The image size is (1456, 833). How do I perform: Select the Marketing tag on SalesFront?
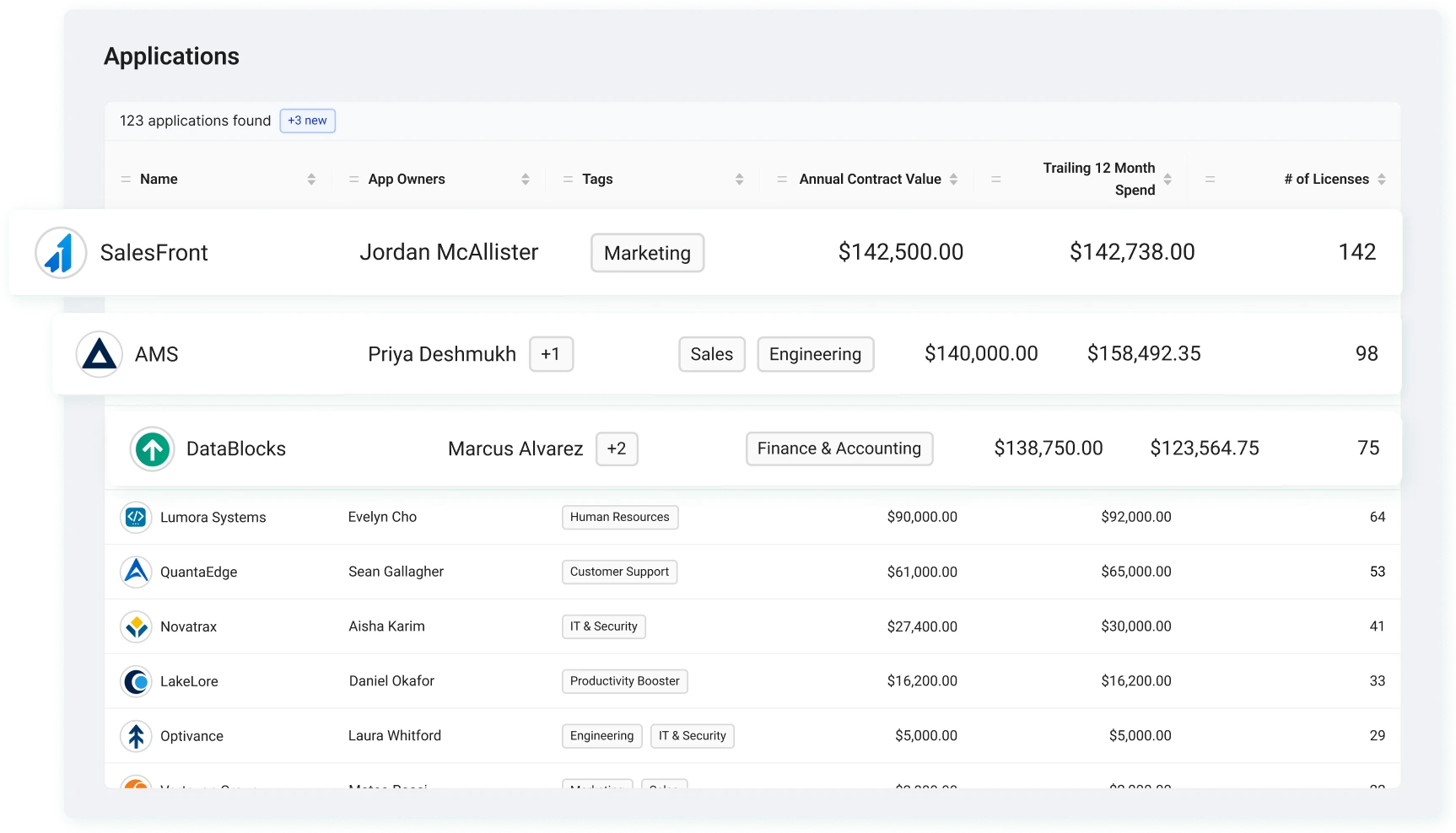648,253
